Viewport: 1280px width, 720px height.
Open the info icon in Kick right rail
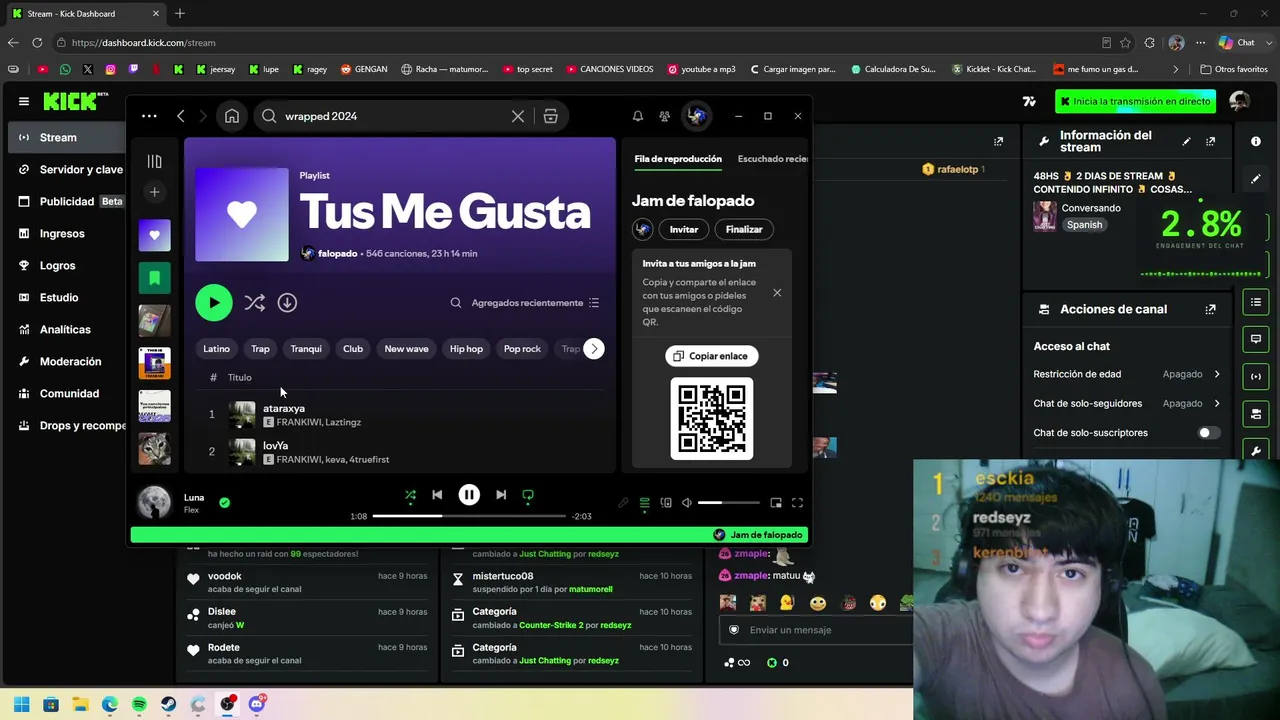[x=1256, y=141]
